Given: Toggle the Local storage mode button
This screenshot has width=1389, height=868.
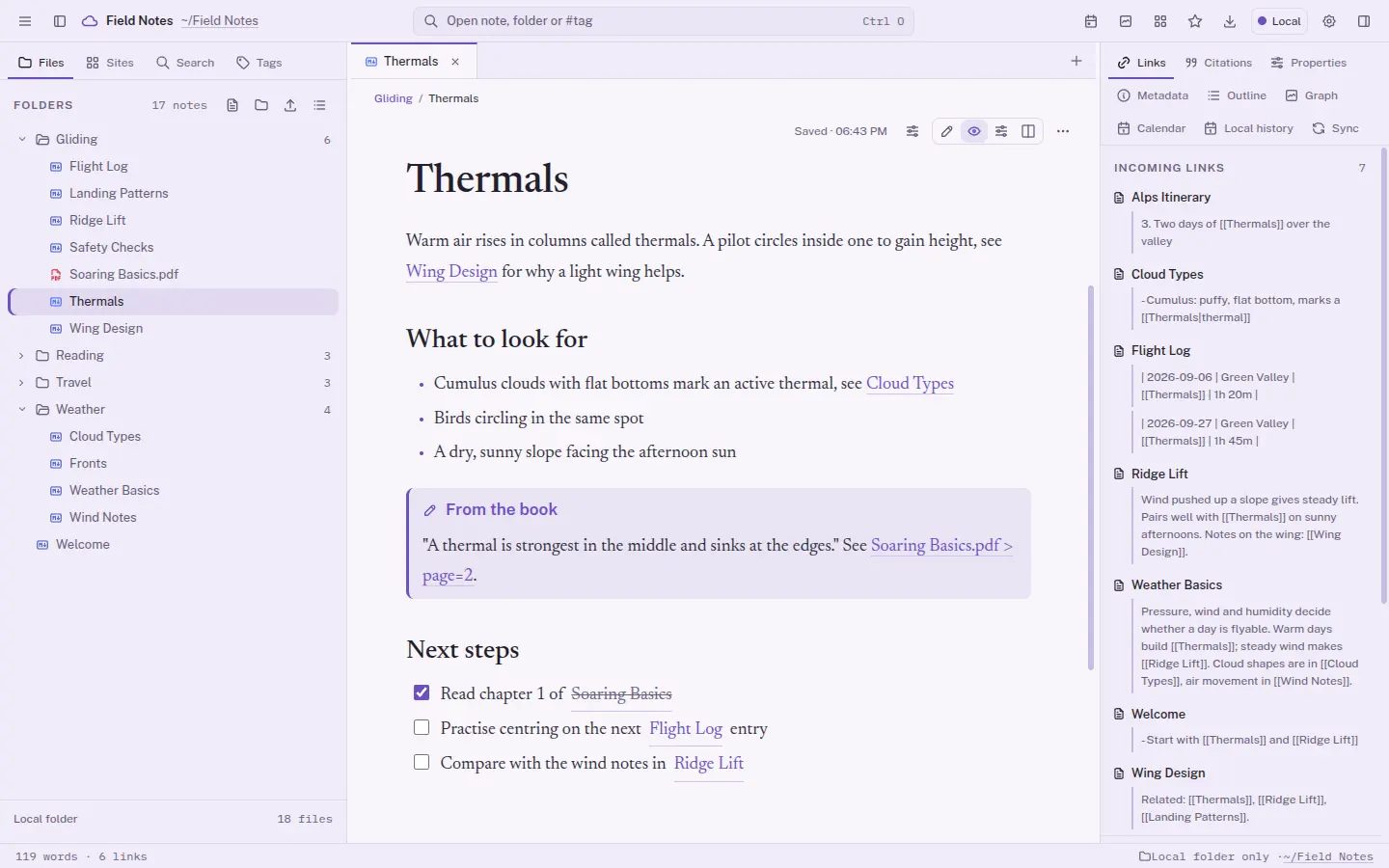Looking at the screenshot, I should pos(1279,21).
